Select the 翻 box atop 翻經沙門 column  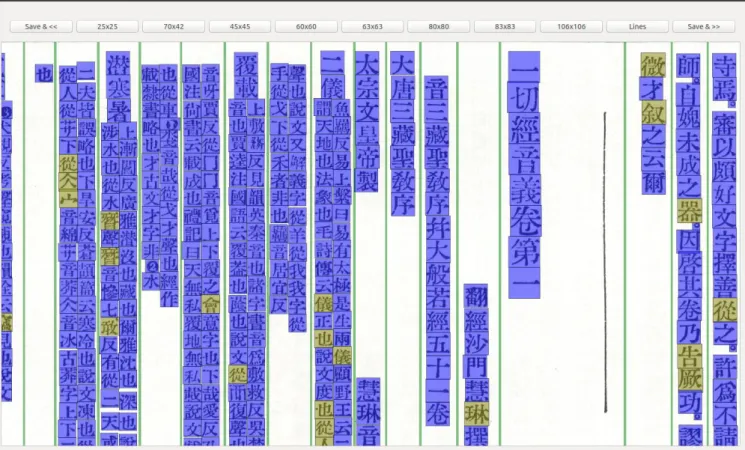476,296
